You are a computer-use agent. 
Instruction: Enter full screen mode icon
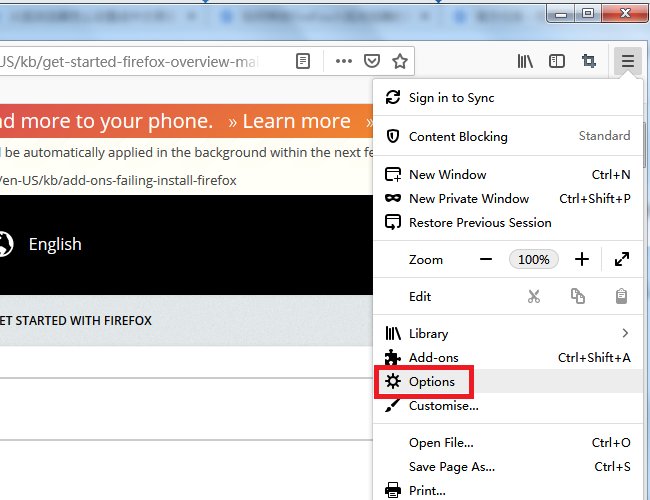[621, 259]
